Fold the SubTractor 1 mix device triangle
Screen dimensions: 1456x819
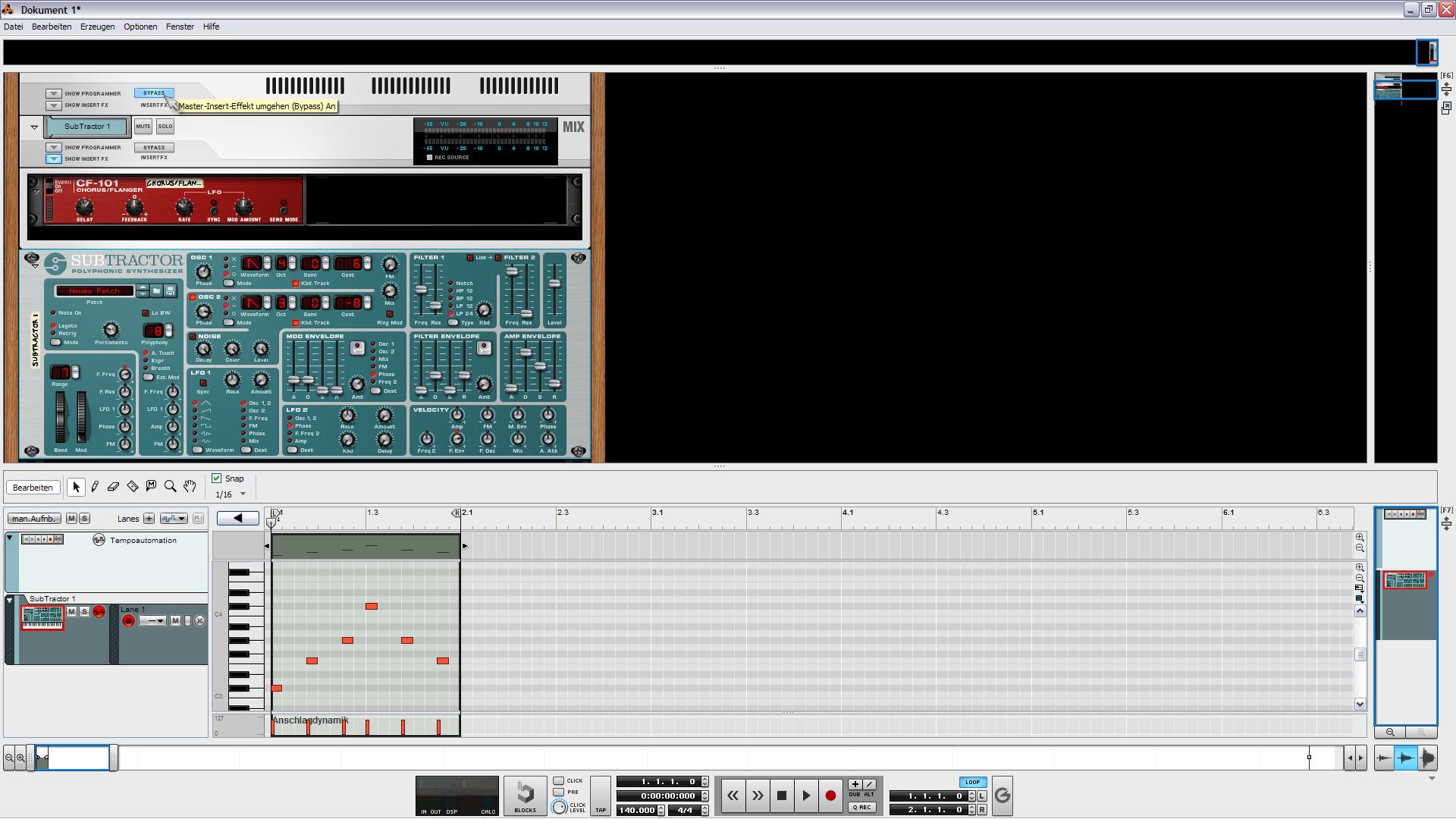34,127
